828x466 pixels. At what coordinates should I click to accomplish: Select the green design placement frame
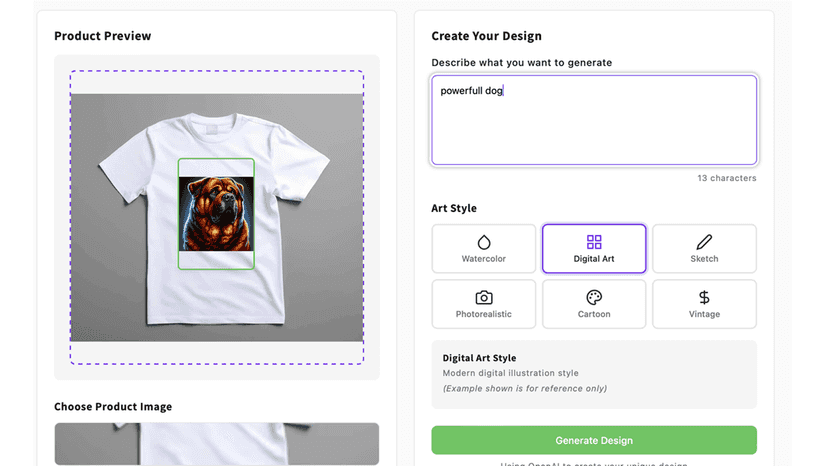(216, 214)
